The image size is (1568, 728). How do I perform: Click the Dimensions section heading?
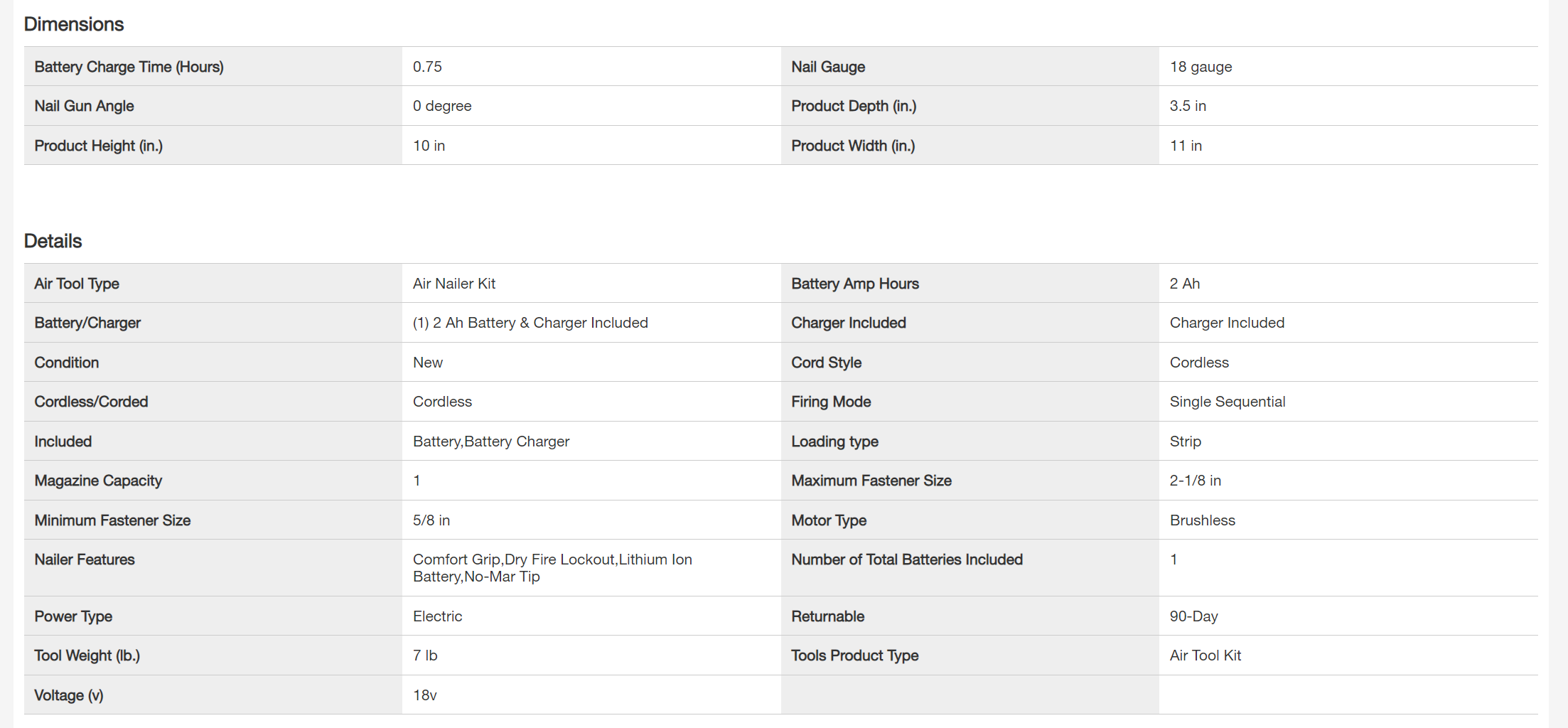[x=74, y=24]
